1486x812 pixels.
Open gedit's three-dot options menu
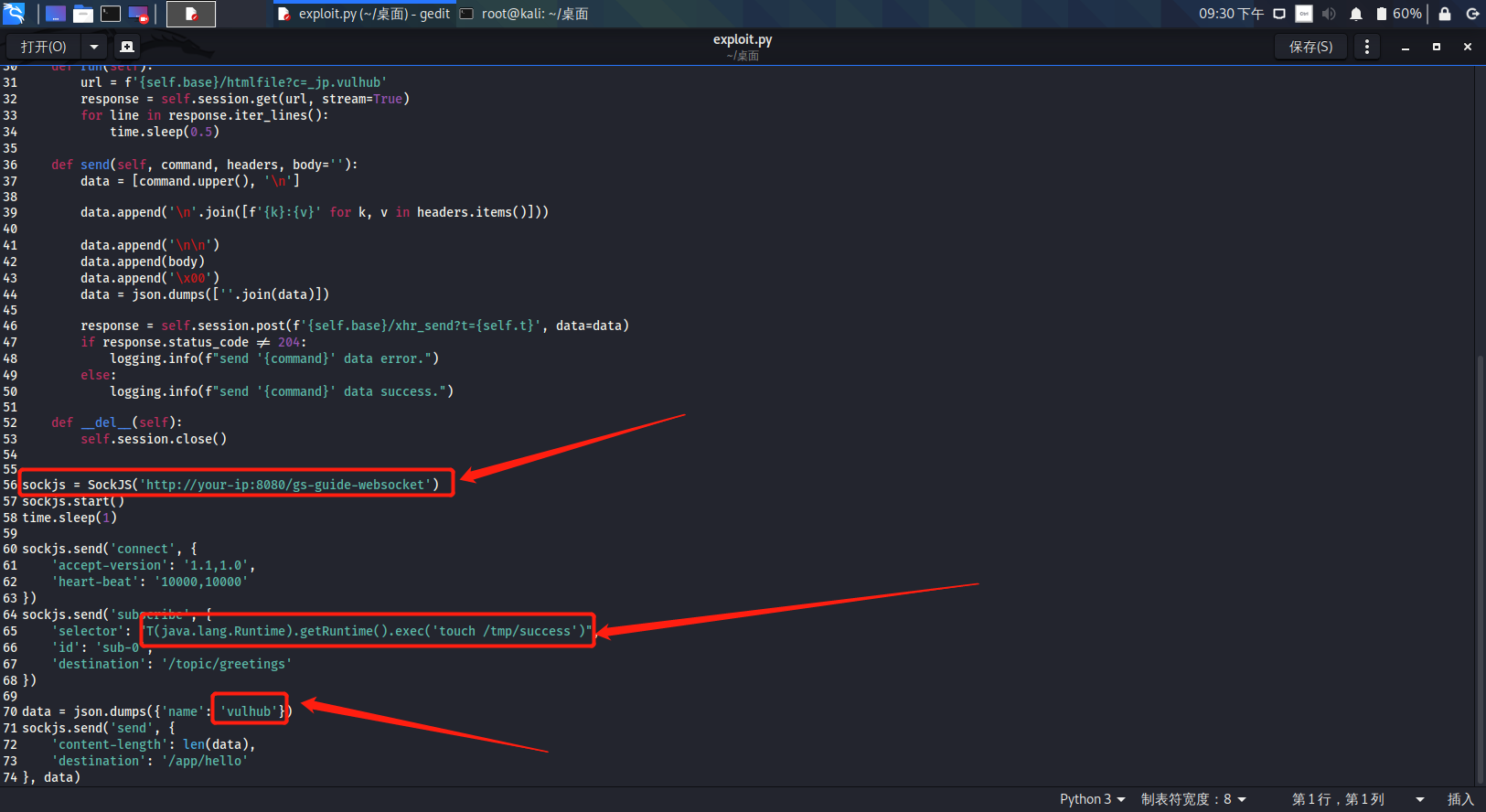[x=1367, y=47]
